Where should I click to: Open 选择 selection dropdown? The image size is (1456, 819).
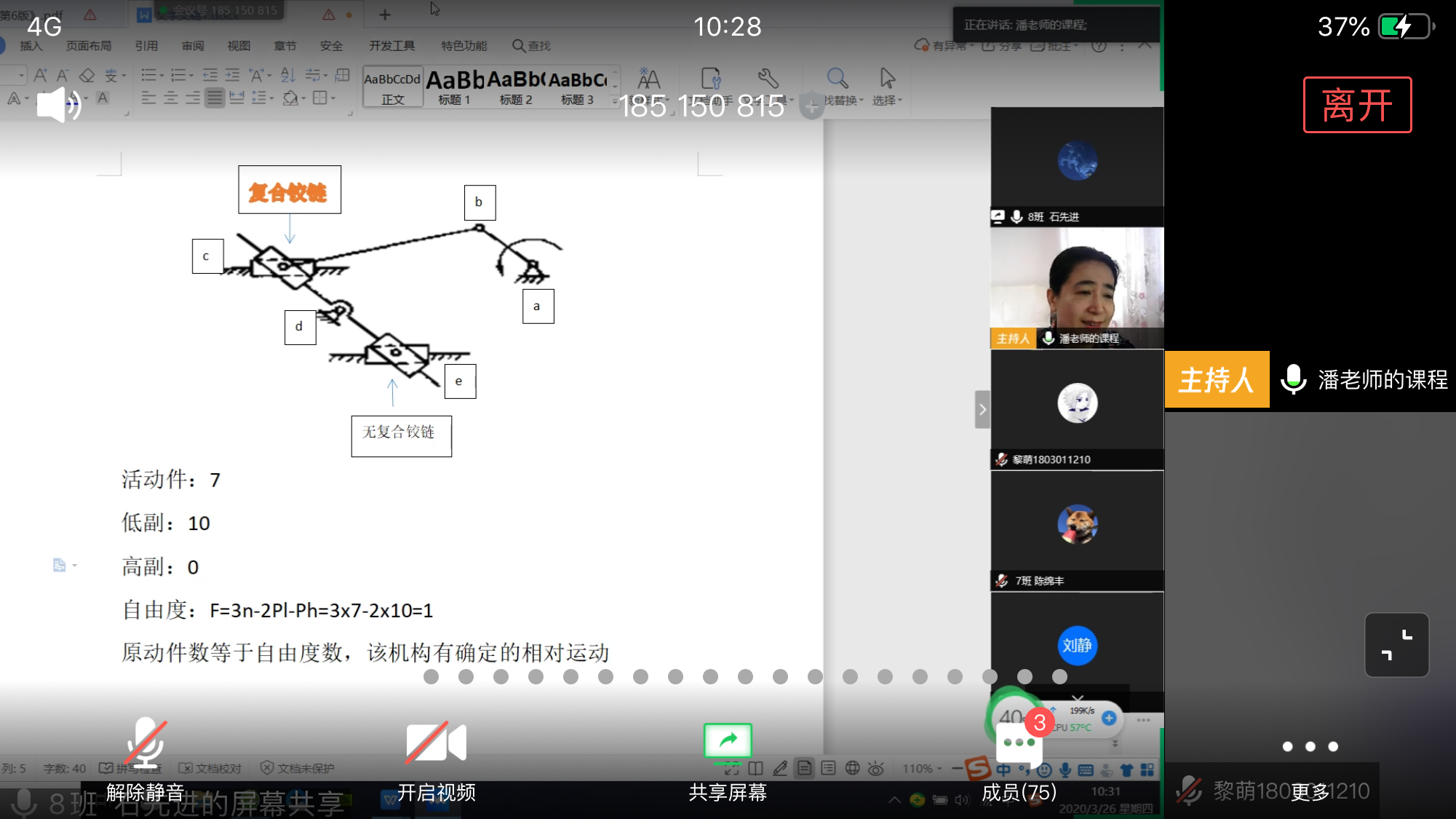pos(887,87)
